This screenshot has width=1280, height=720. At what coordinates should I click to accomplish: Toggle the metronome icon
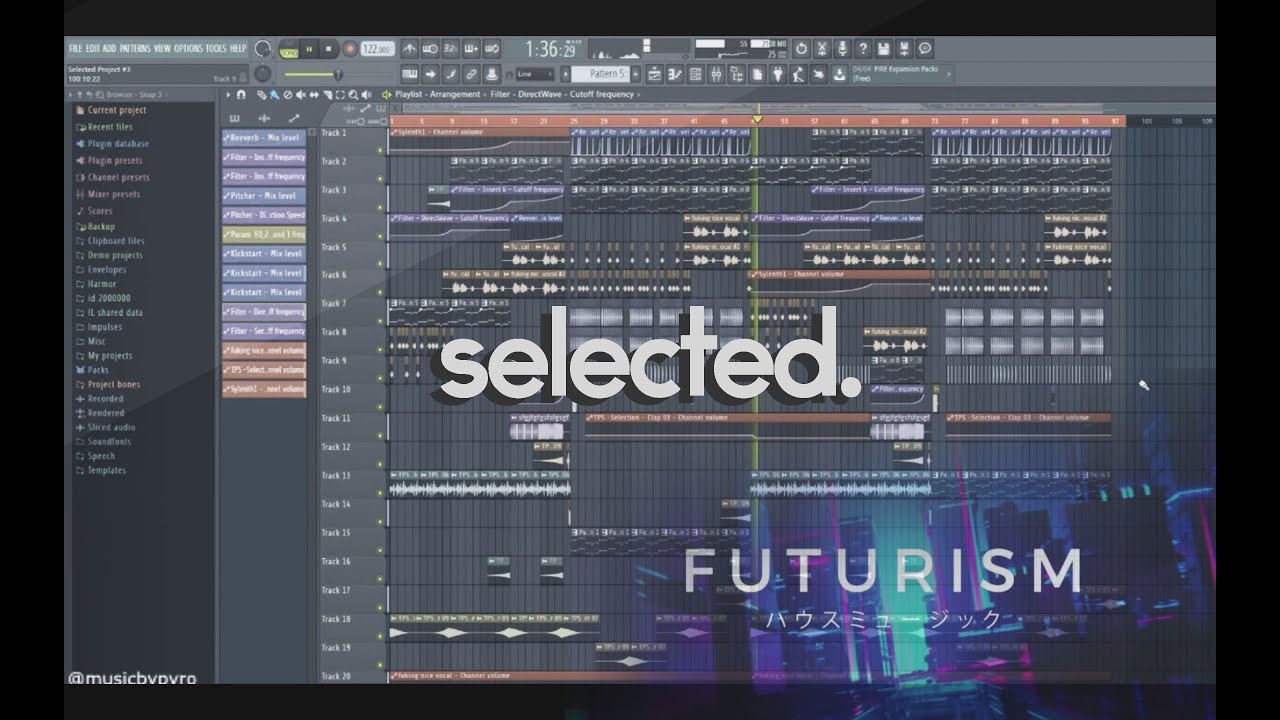(410, 49)
